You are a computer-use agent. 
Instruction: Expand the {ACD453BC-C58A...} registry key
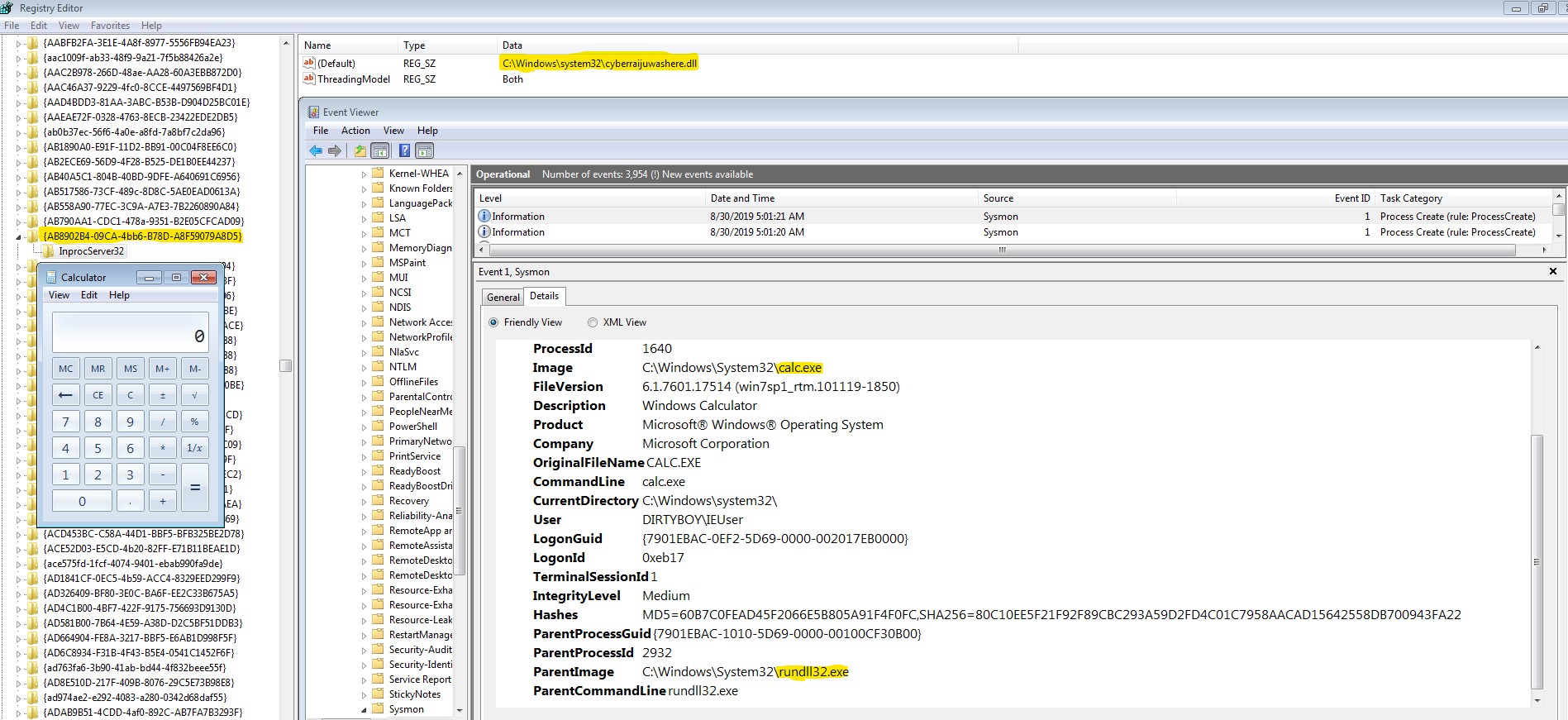(x=19, y=534)
